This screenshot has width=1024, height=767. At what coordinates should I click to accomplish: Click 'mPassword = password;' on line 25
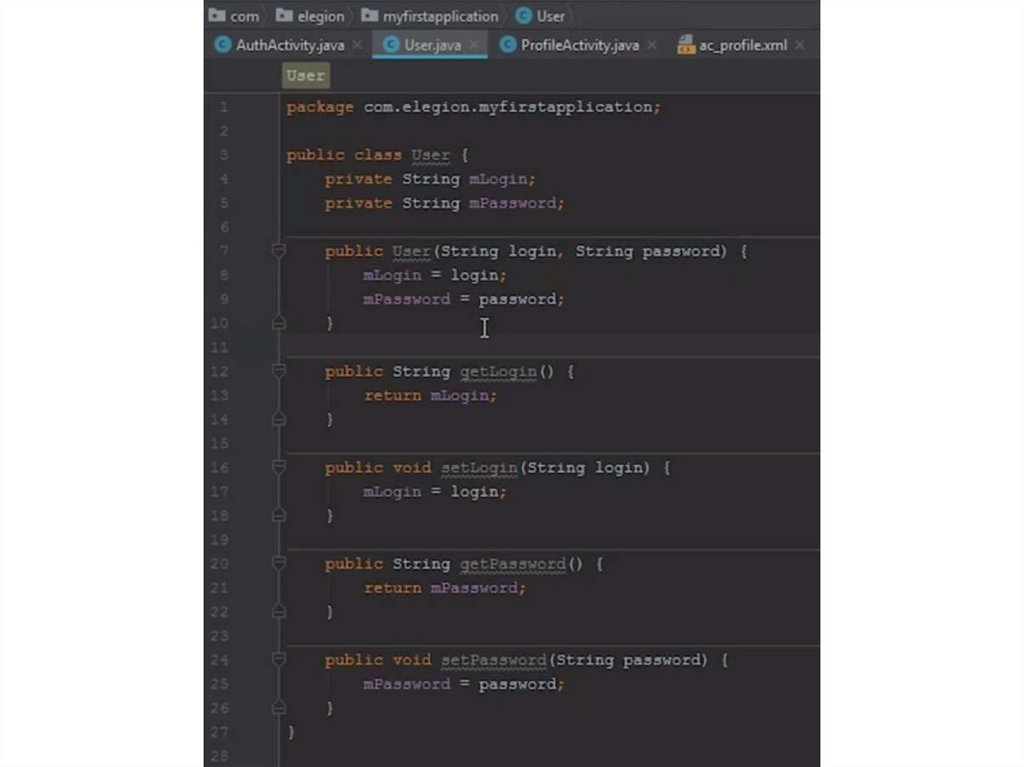[x=464, y=684]
